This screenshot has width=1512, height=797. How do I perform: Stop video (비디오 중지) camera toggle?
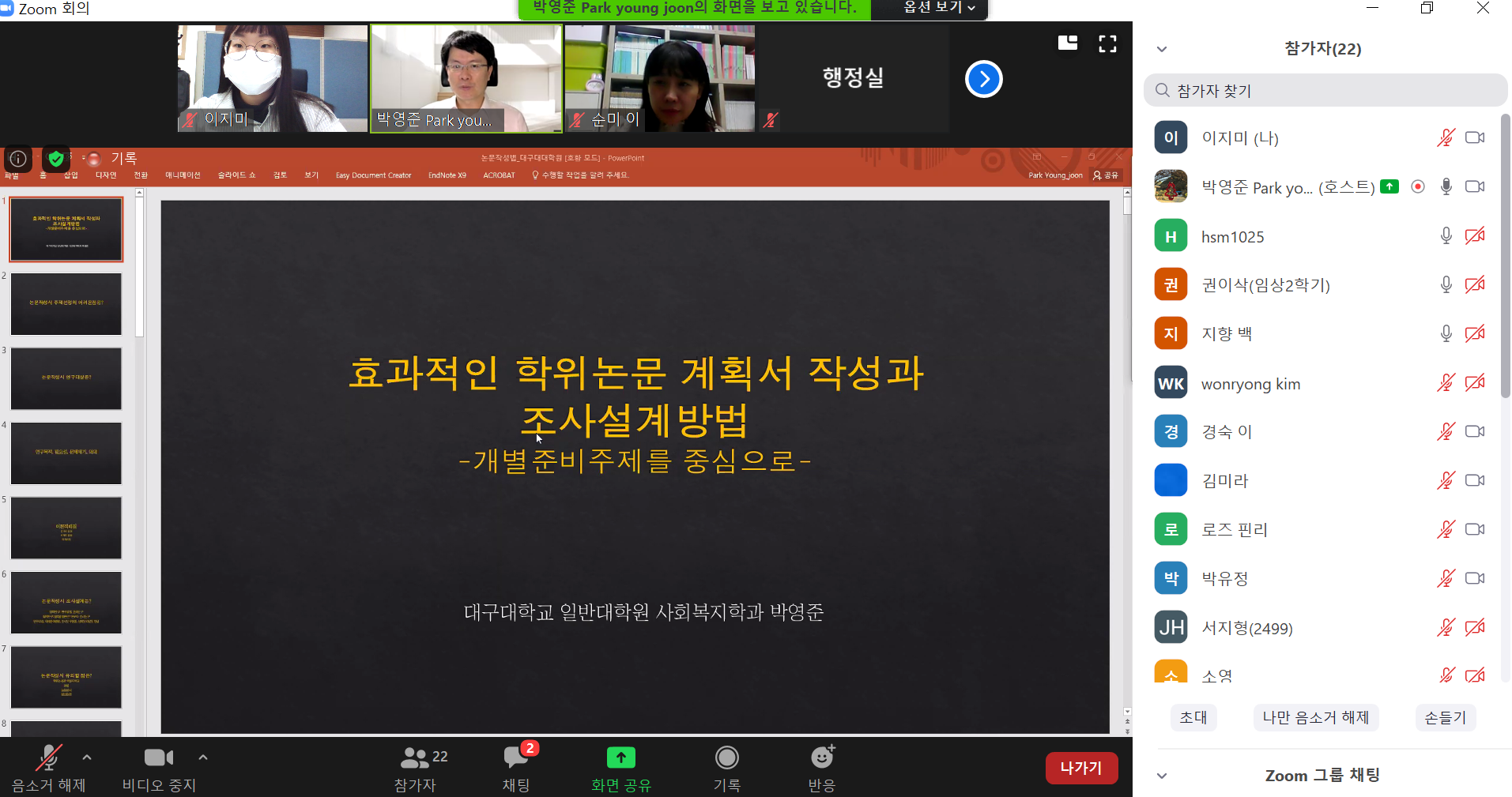pyautogui.click(x=158, y=758)
